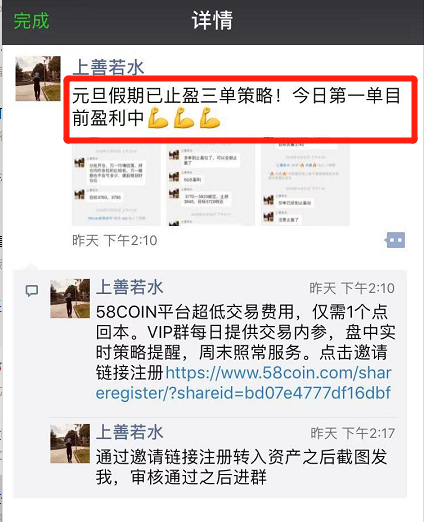
Task: Tap the 58COIN平台 comment text to reply
Action: [245, 352]
